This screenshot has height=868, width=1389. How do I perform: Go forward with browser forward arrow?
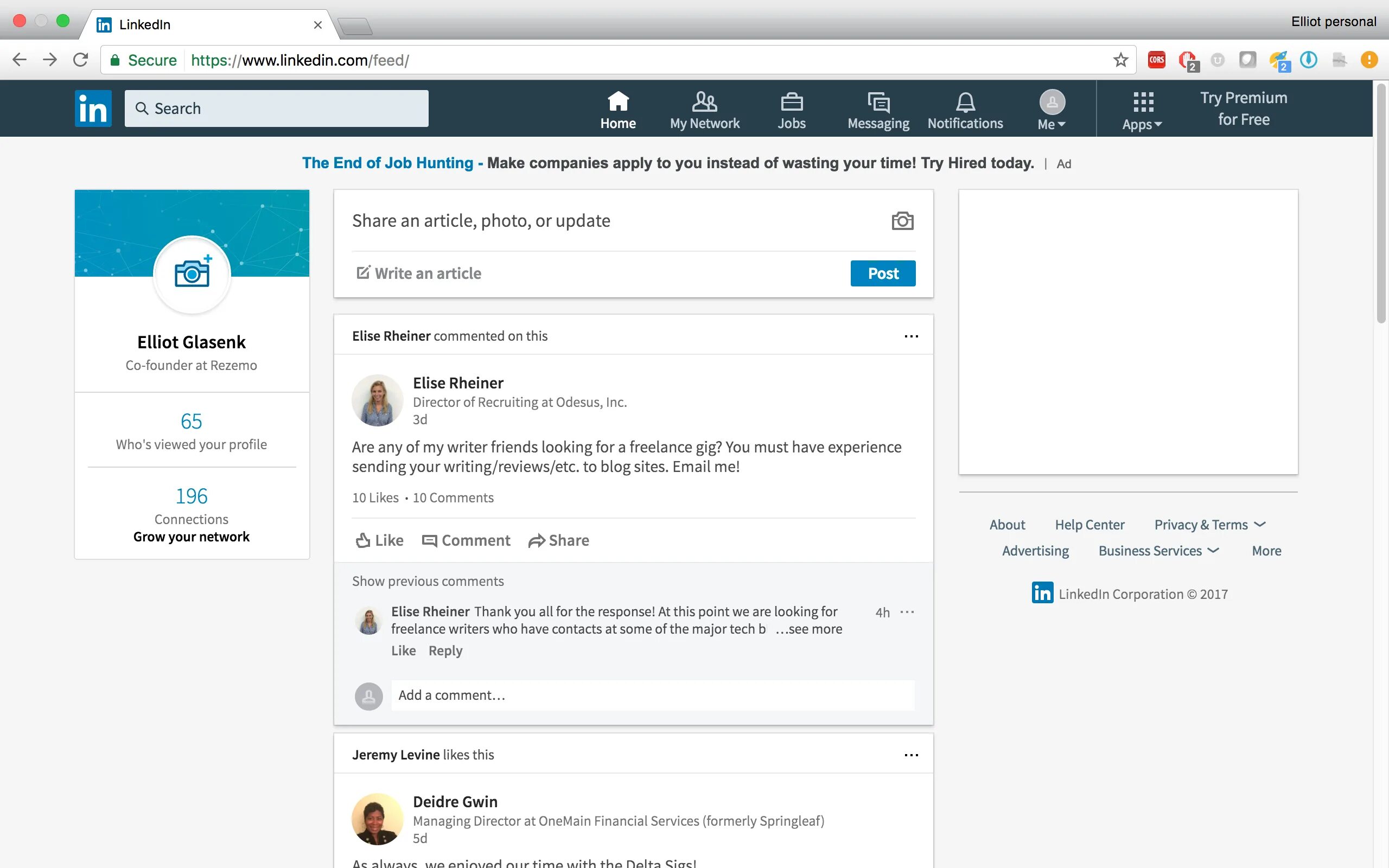(x=50, y=60)
